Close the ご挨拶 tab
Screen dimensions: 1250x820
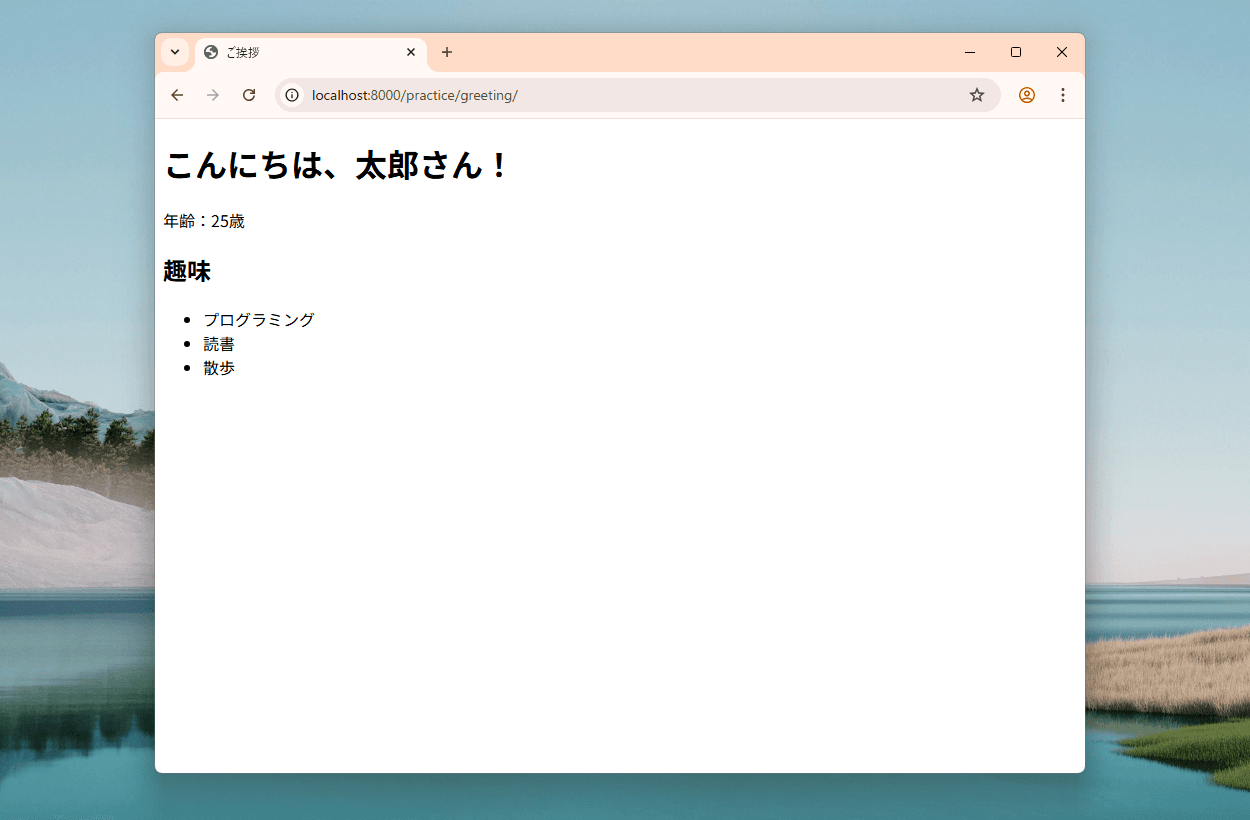[411, 52]
